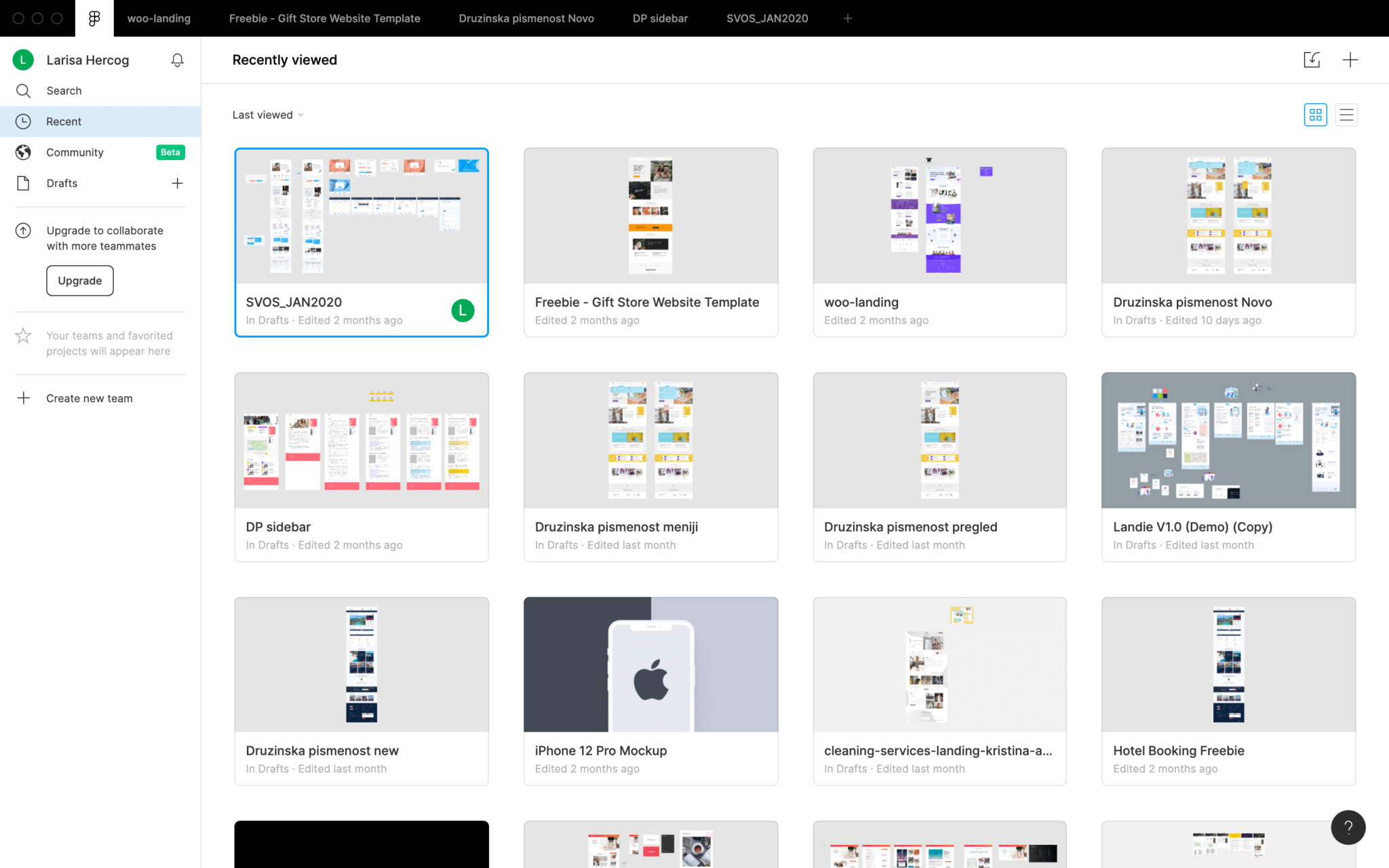Click the list view icon
This screenshot has width=1389, height=868.
click(1346, 113)
